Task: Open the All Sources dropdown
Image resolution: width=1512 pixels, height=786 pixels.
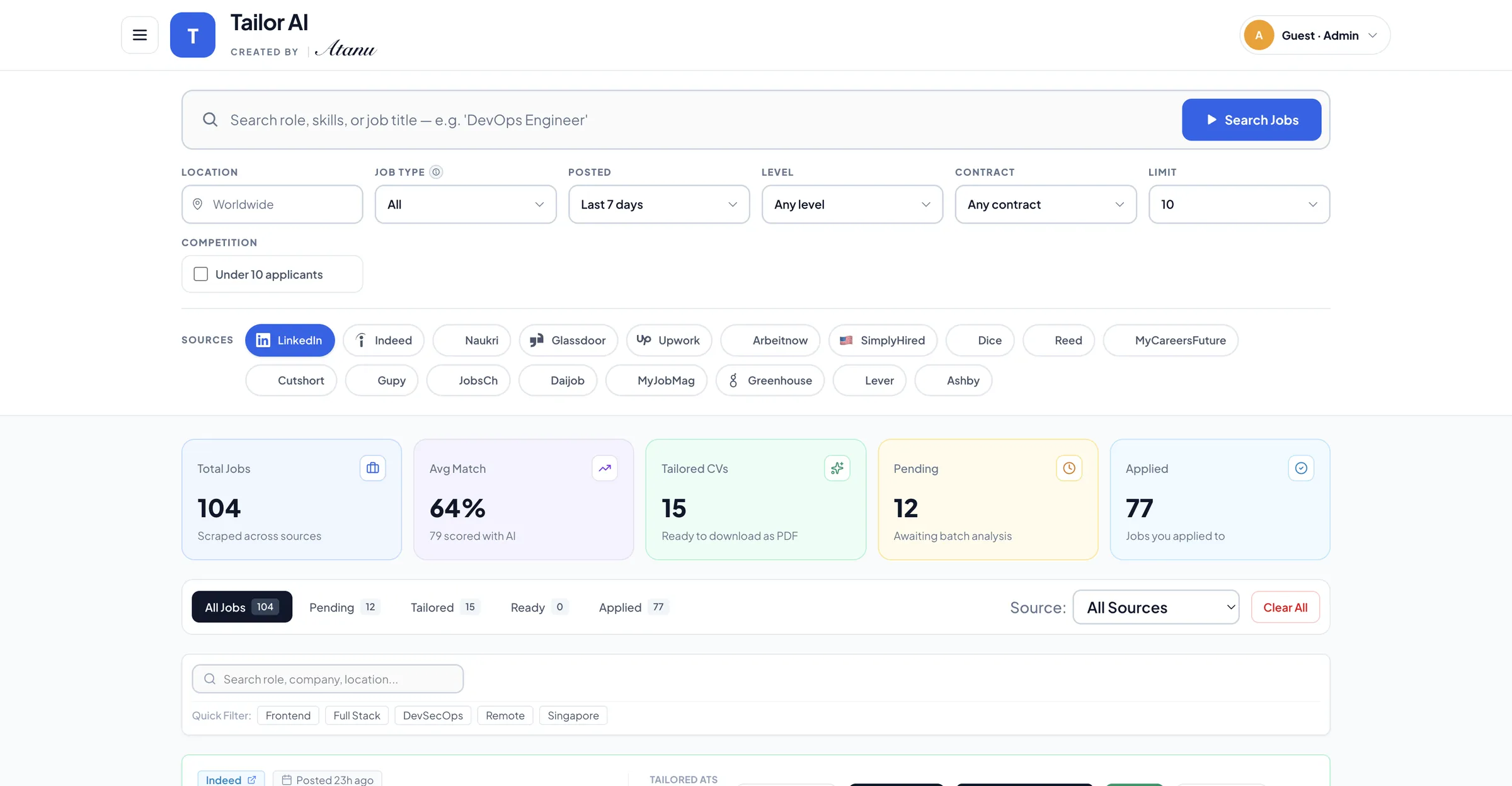Action: tap(1156, 607)
